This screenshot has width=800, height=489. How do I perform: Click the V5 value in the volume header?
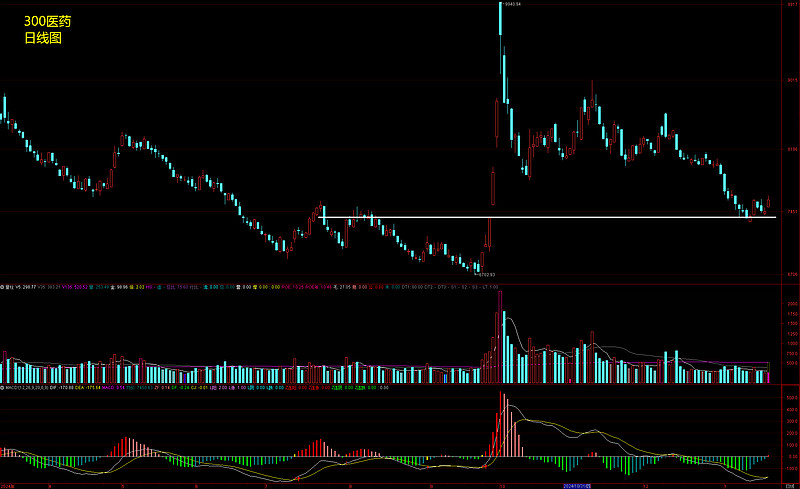coord(28,286)
